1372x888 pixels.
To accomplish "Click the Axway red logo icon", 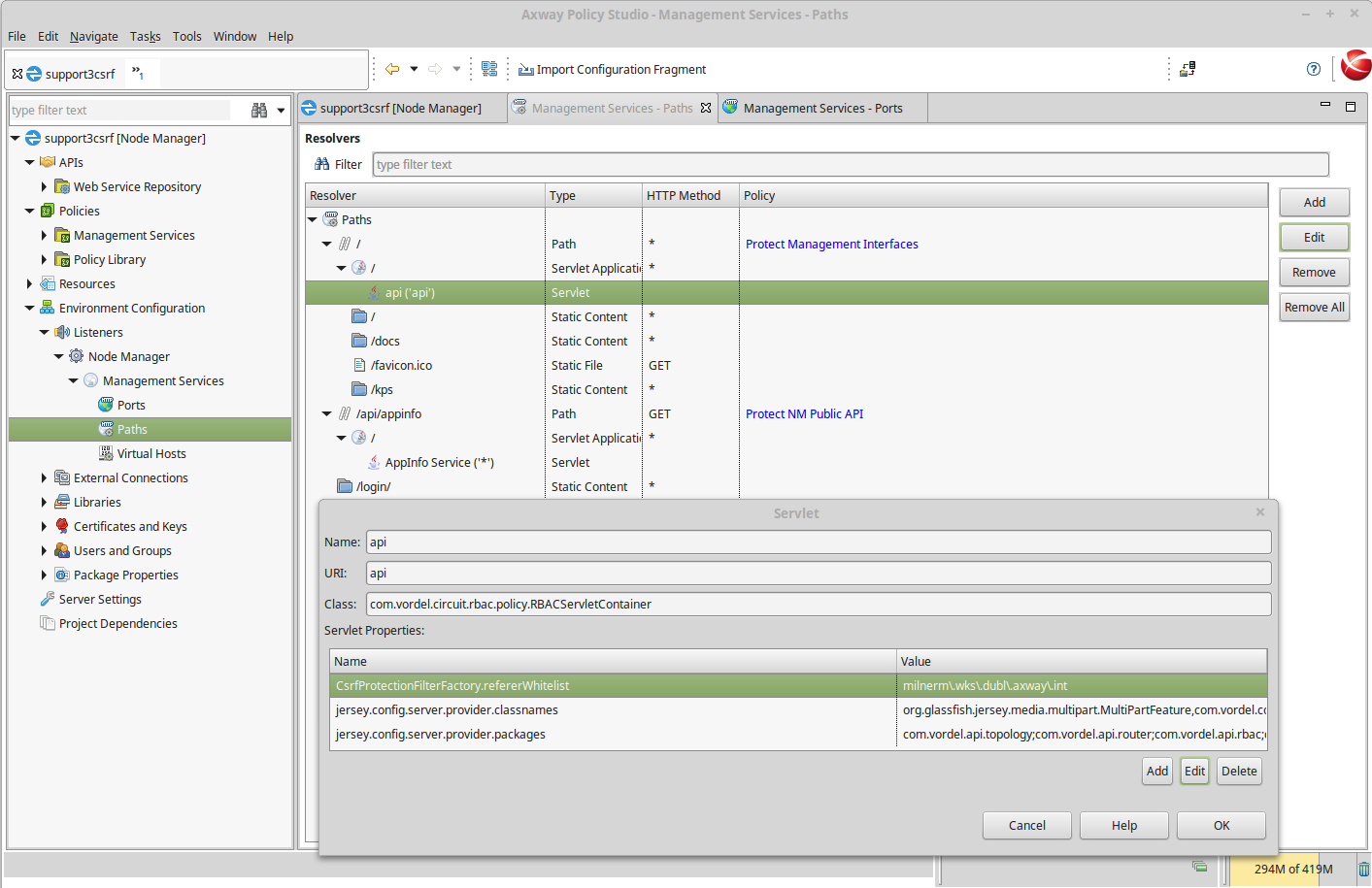I will click(x=1355, y=66).
